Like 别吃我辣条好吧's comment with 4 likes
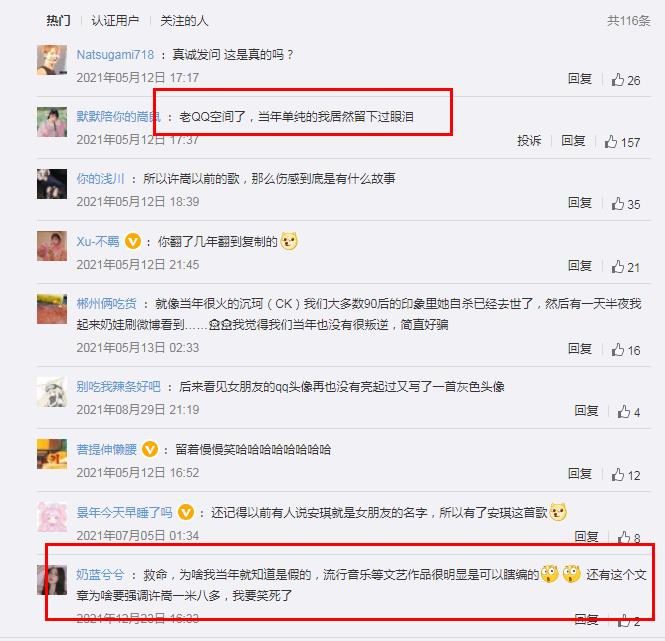The width and height of the screenshot is (665, 641). click(624, 411)
